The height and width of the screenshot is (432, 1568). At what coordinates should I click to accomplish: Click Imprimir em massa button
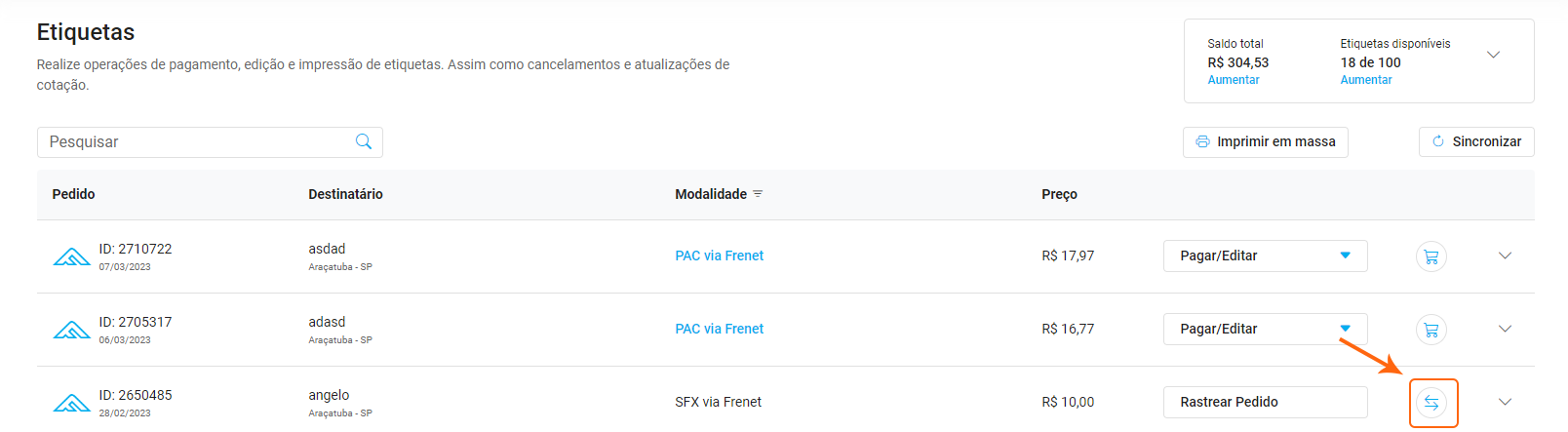click(1265, 142)
